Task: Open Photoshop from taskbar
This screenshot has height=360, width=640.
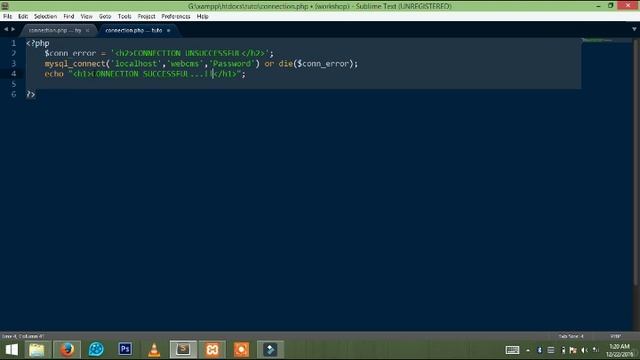Action: tap(125, 349)
